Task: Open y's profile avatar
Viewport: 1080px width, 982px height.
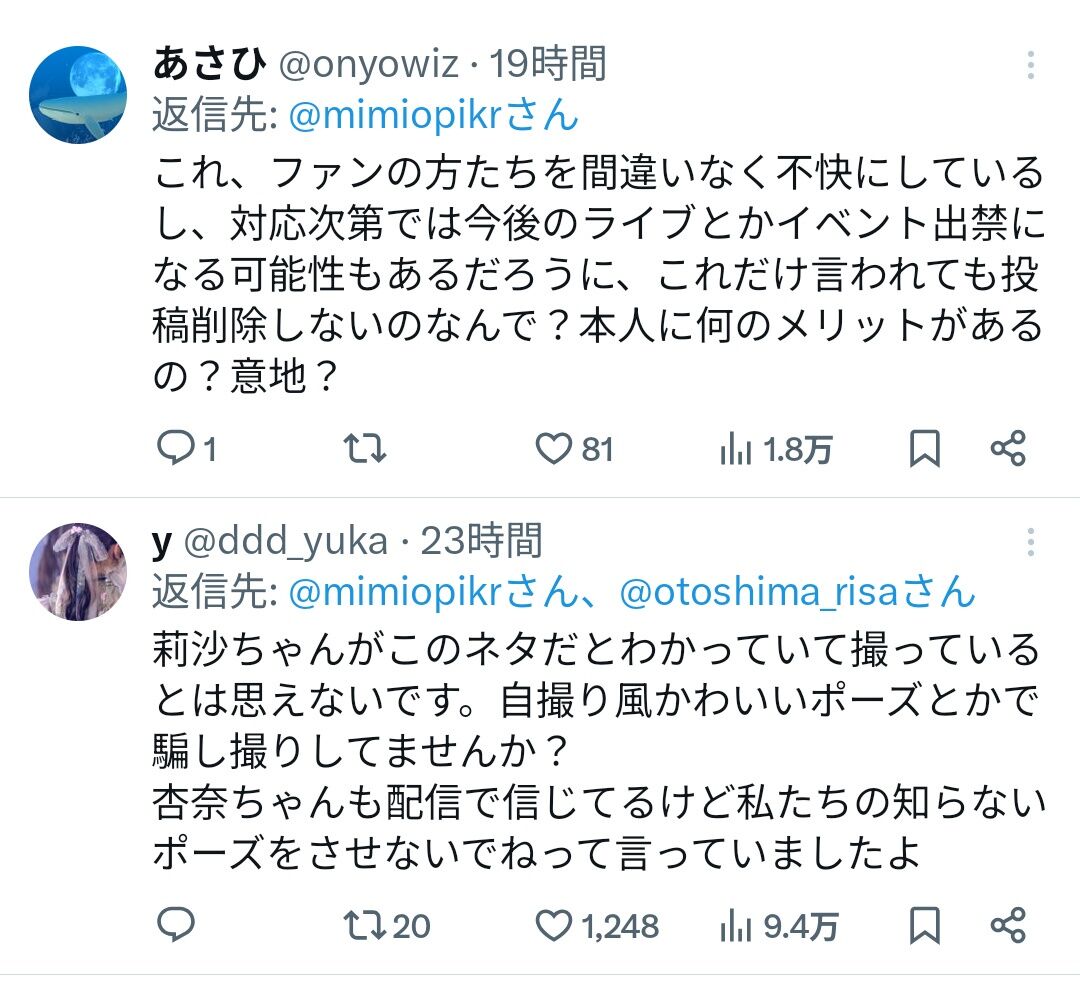Action: [x=78, y=571]
